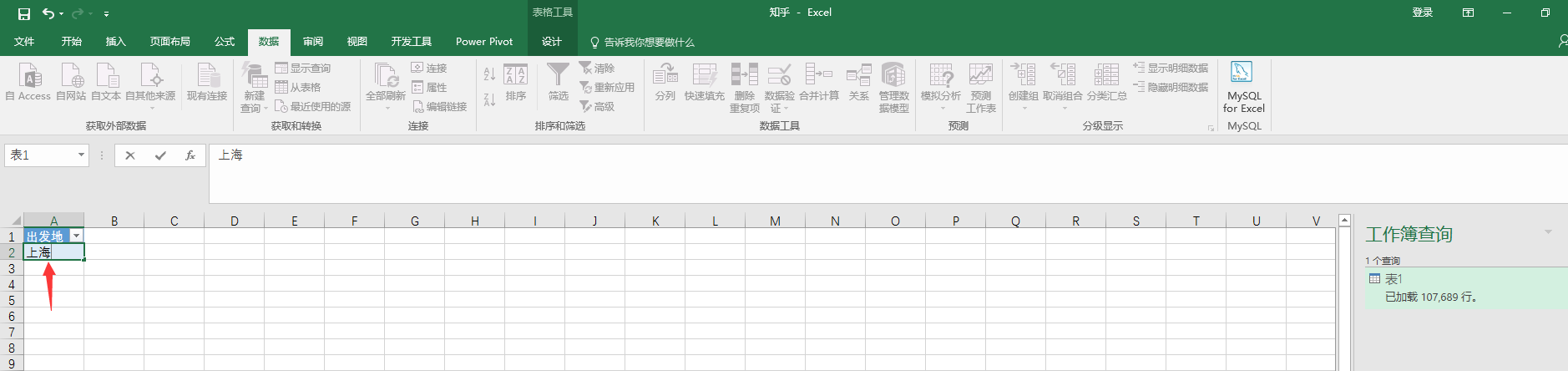Open the 文件 menu tab
Screen dimensions: 1568x371
24,42
